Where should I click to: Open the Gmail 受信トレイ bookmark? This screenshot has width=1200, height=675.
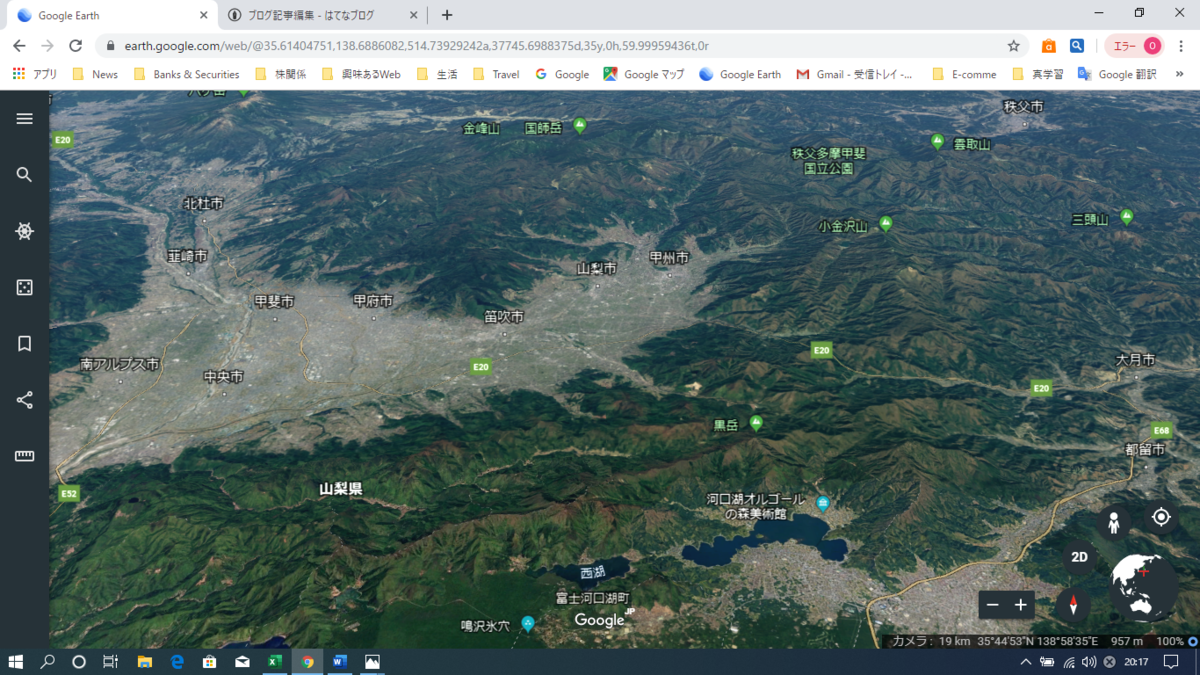click(x=854, y=74)
